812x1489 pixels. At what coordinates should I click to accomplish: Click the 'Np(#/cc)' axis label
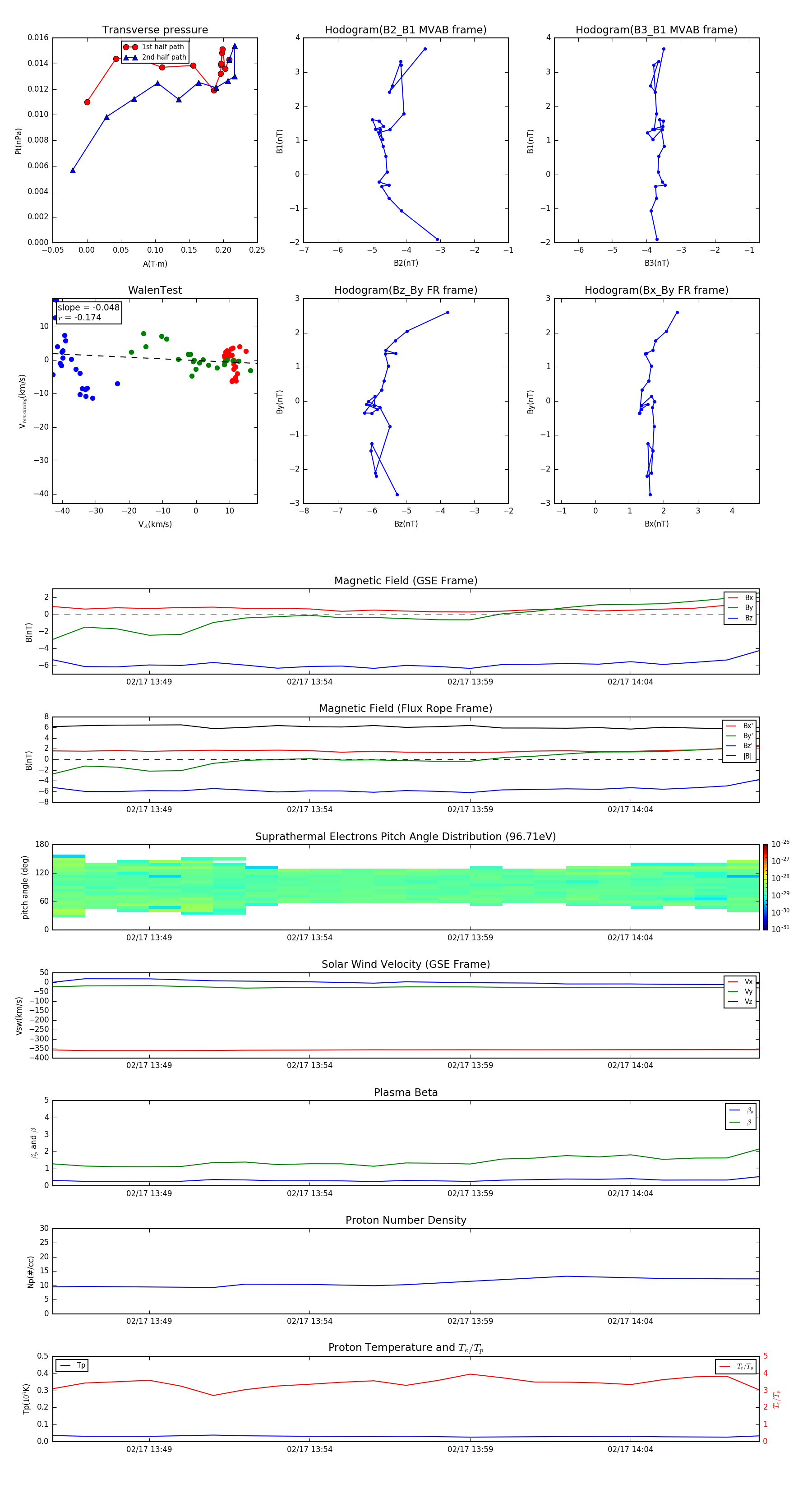pyautogui.click(x=31, y=1272)
